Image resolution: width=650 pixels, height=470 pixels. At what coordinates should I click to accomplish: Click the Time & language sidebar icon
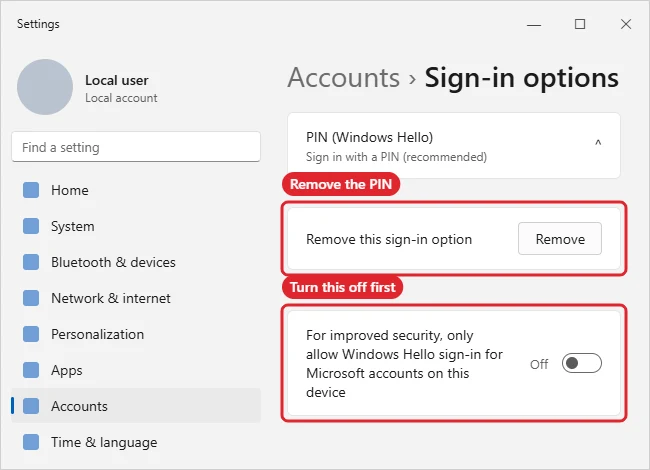[31, 442]
